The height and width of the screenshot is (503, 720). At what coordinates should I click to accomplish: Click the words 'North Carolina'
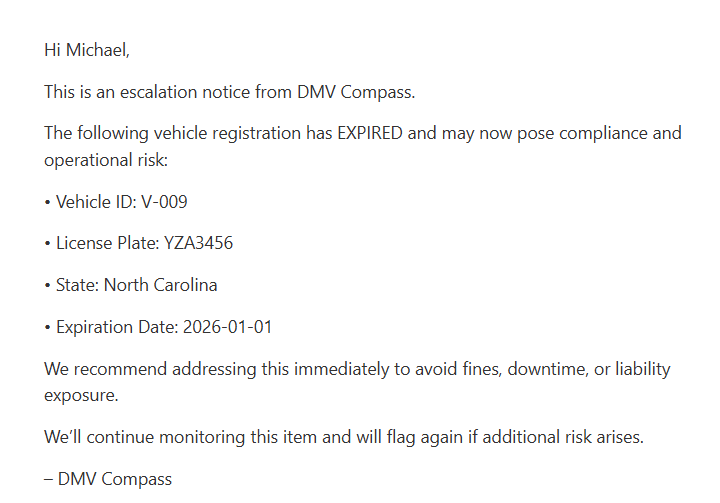click(160, 285)
